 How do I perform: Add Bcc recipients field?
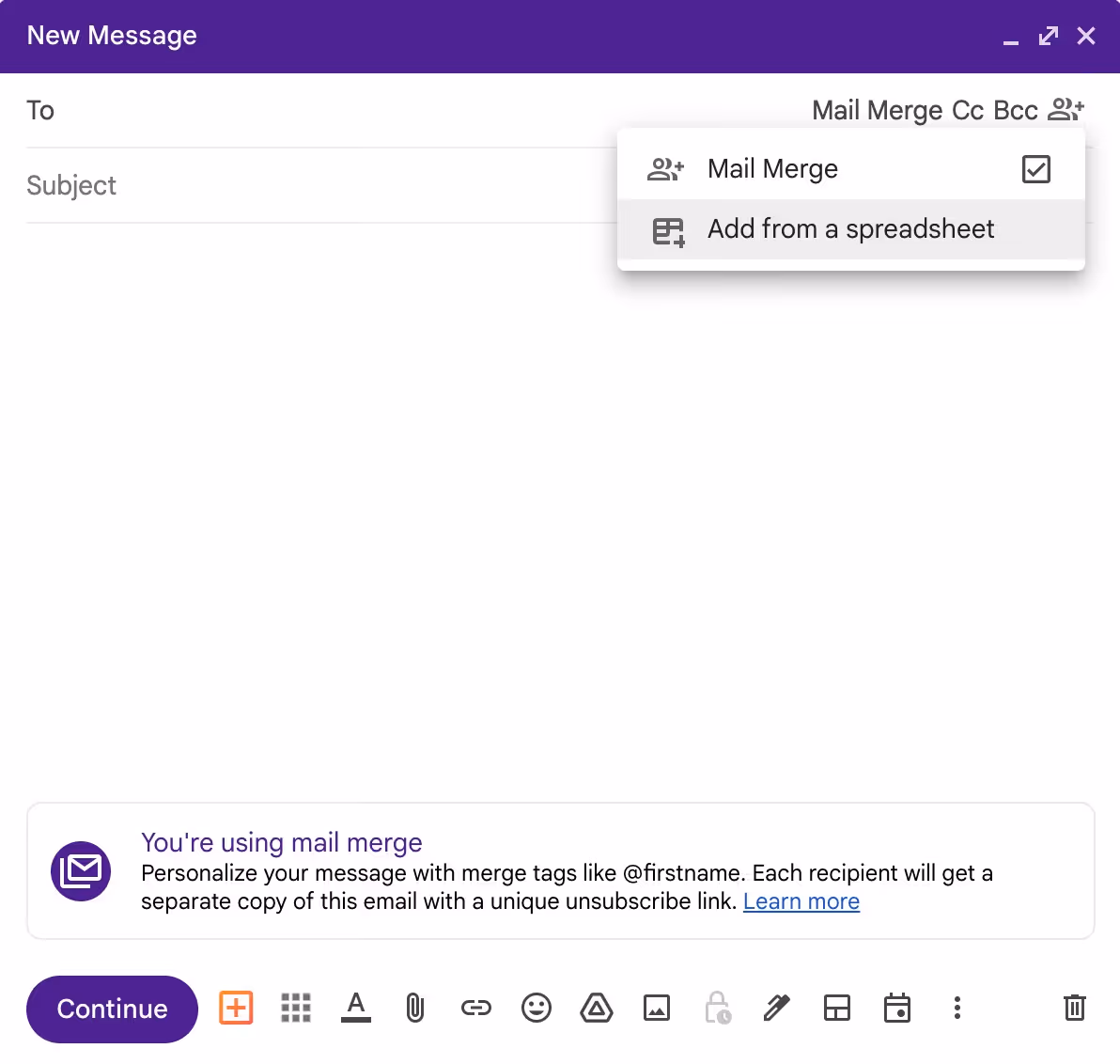click(1015, 111)
